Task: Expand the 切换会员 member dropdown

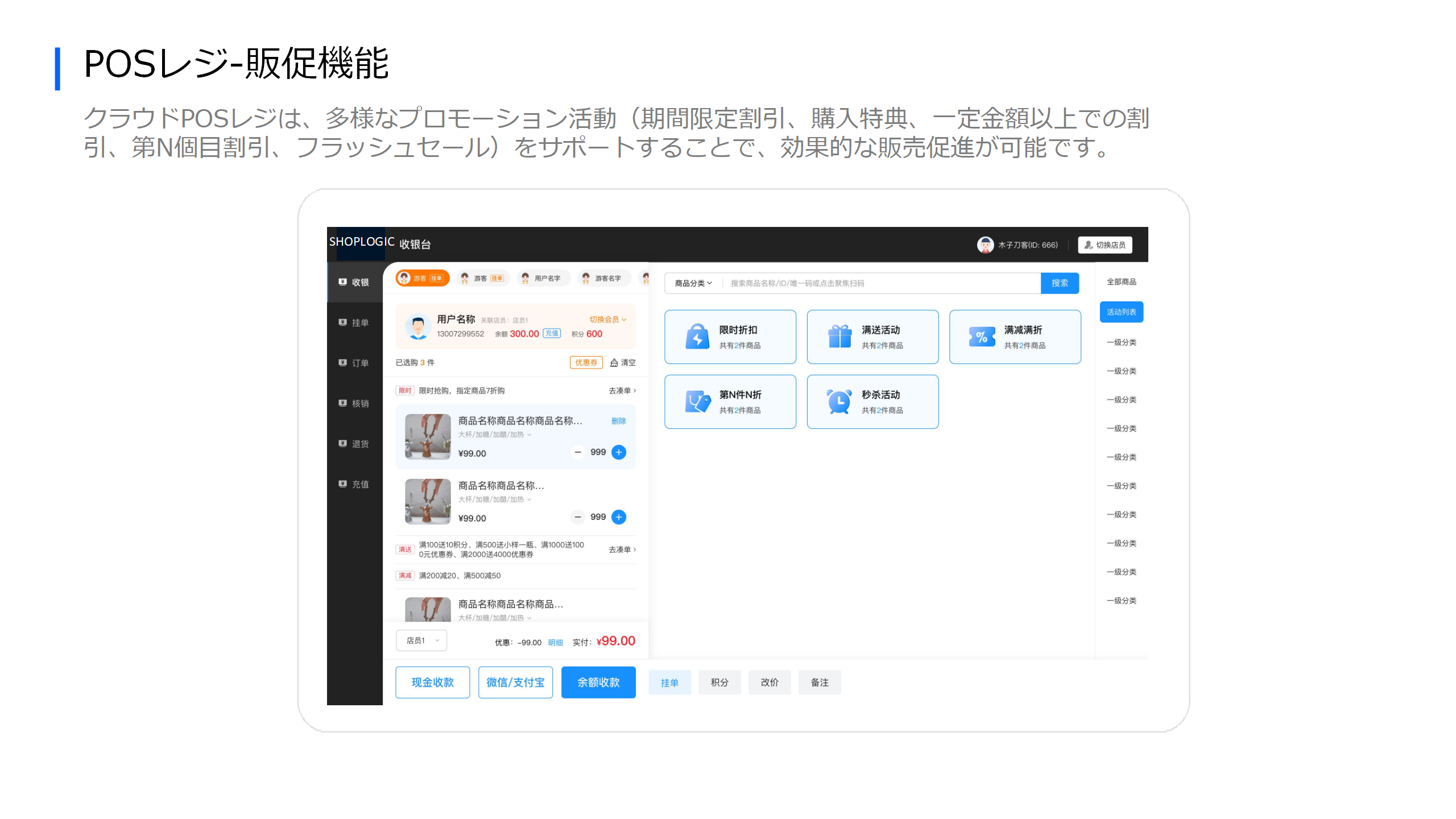Action: coord(607,320)
